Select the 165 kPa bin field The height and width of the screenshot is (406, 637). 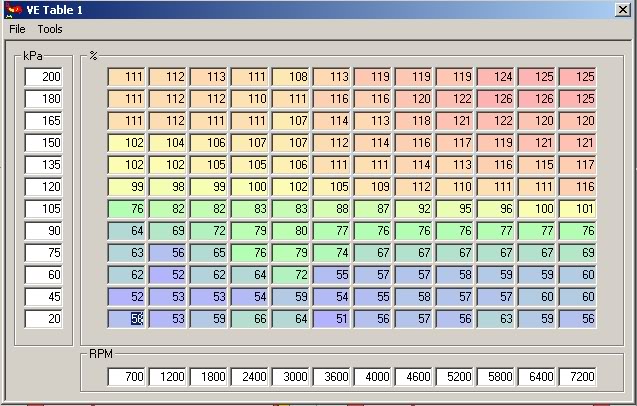[43, 121]
